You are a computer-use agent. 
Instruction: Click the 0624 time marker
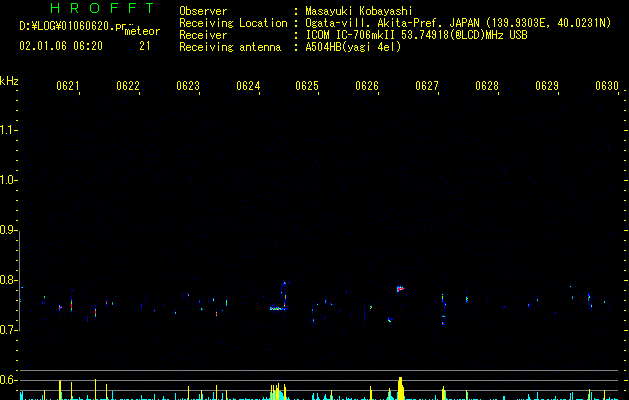click(x=248, y=86)
